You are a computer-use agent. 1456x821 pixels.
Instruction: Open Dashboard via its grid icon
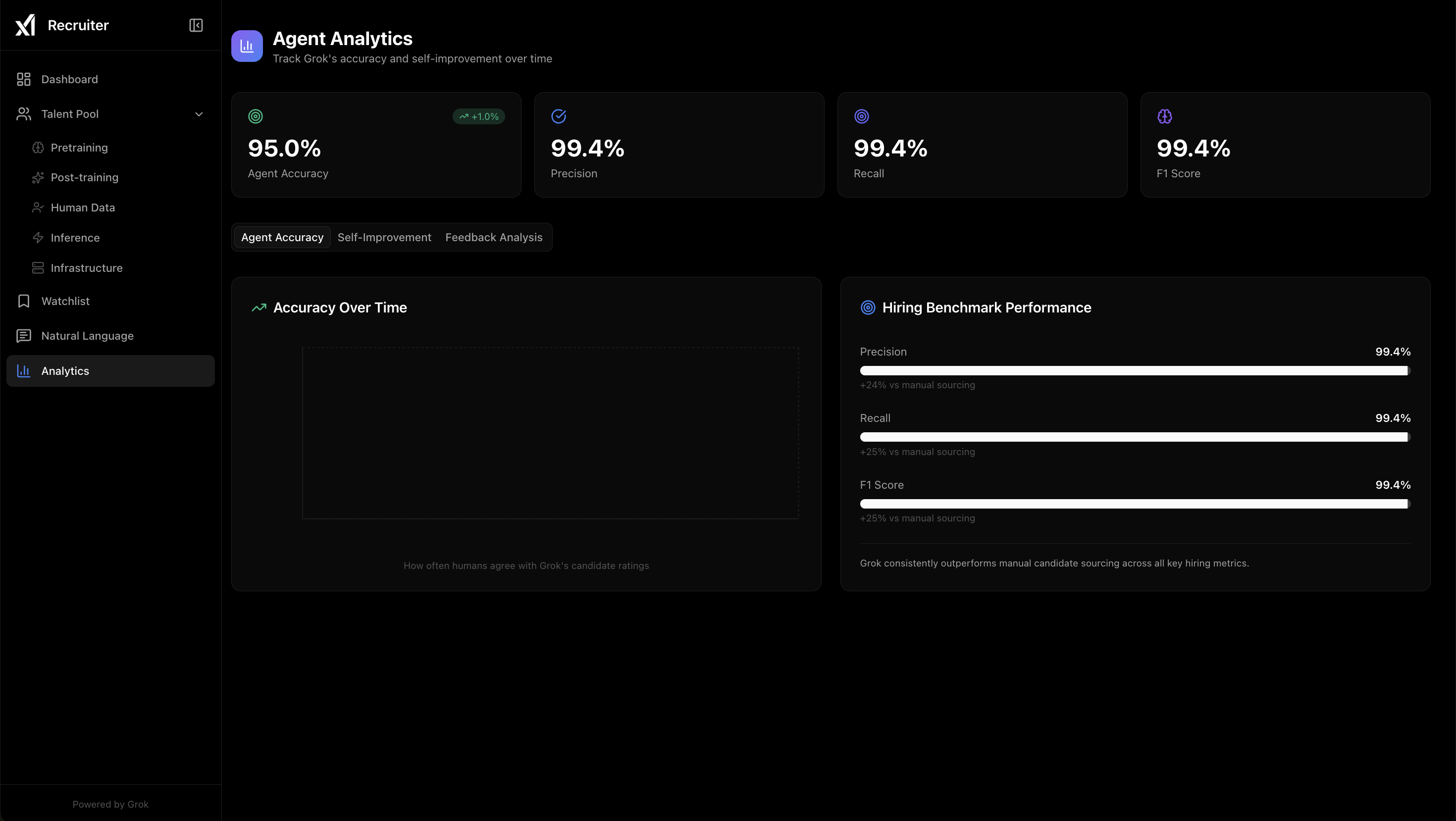tap(24, 79)
